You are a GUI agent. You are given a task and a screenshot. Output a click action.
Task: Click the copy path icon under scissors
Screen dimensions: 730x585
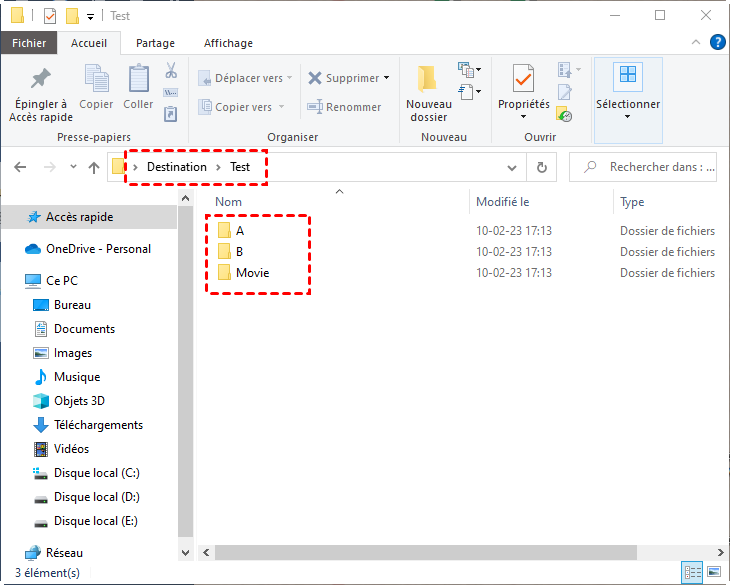(x=170, y=93)
